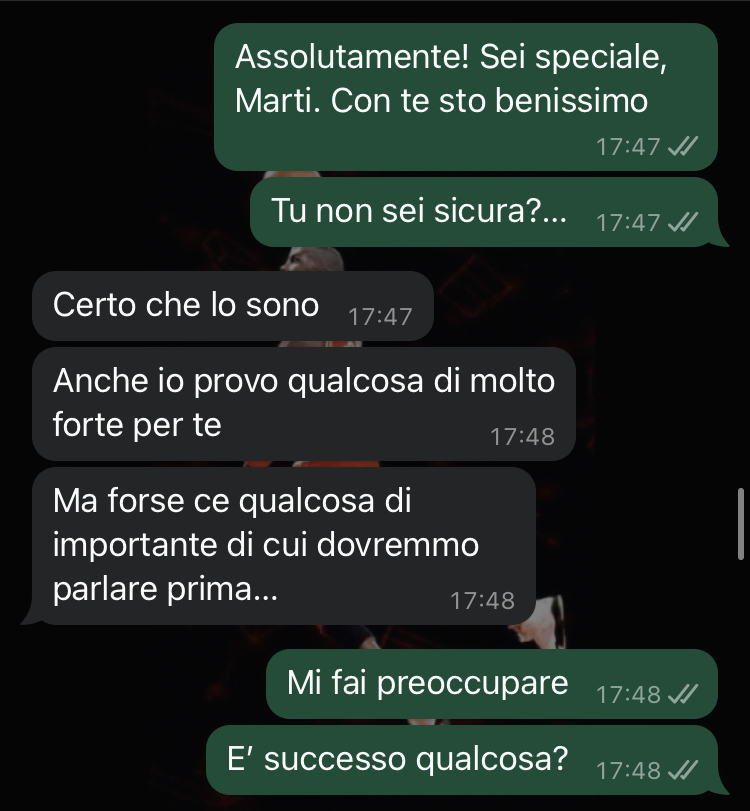Select the 'Tu non sei sicura?...' message
Viewport: 750px width, 811px height.
point(484,212)
